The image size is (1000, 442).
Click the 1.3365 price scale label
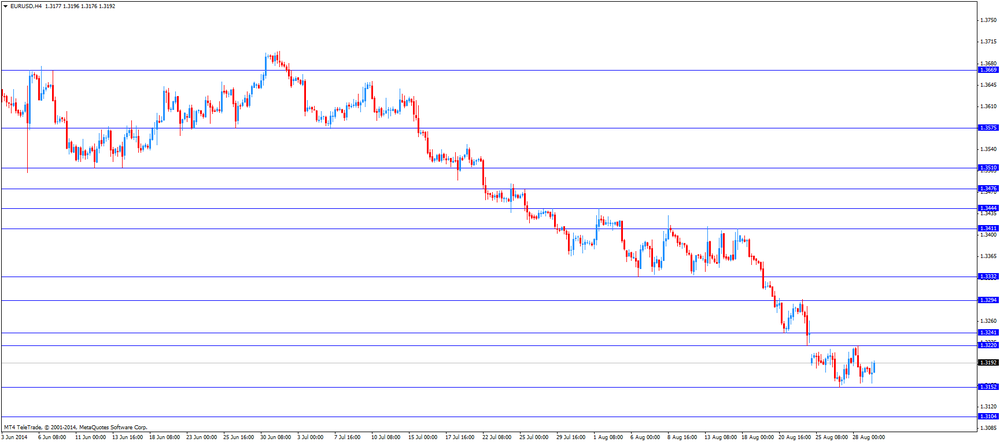[x=988, y=256]
